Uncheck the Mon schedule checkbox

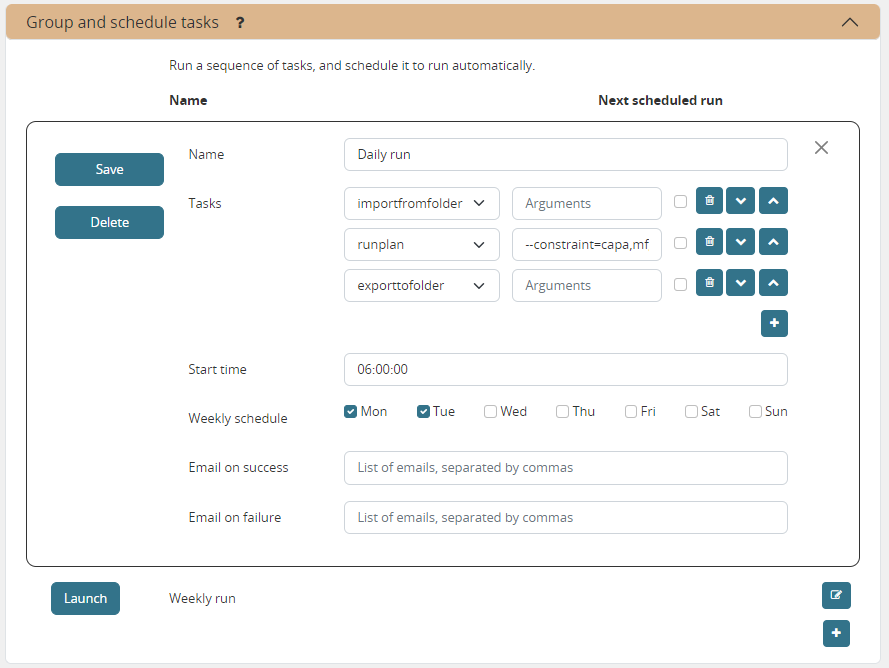351,410
